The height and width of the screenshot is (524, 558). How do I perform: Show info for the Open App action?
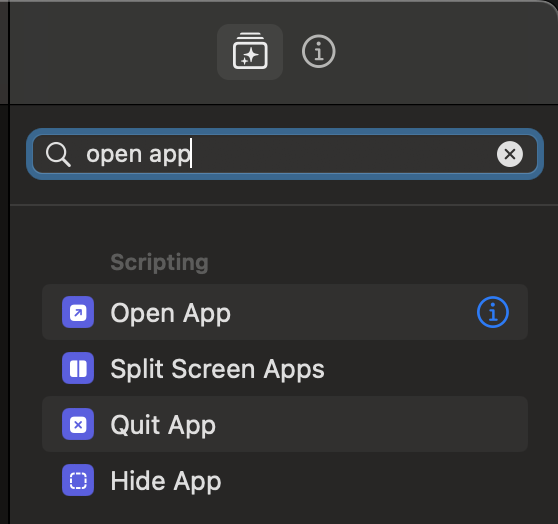pyautogui.click(x=493, y=312)
